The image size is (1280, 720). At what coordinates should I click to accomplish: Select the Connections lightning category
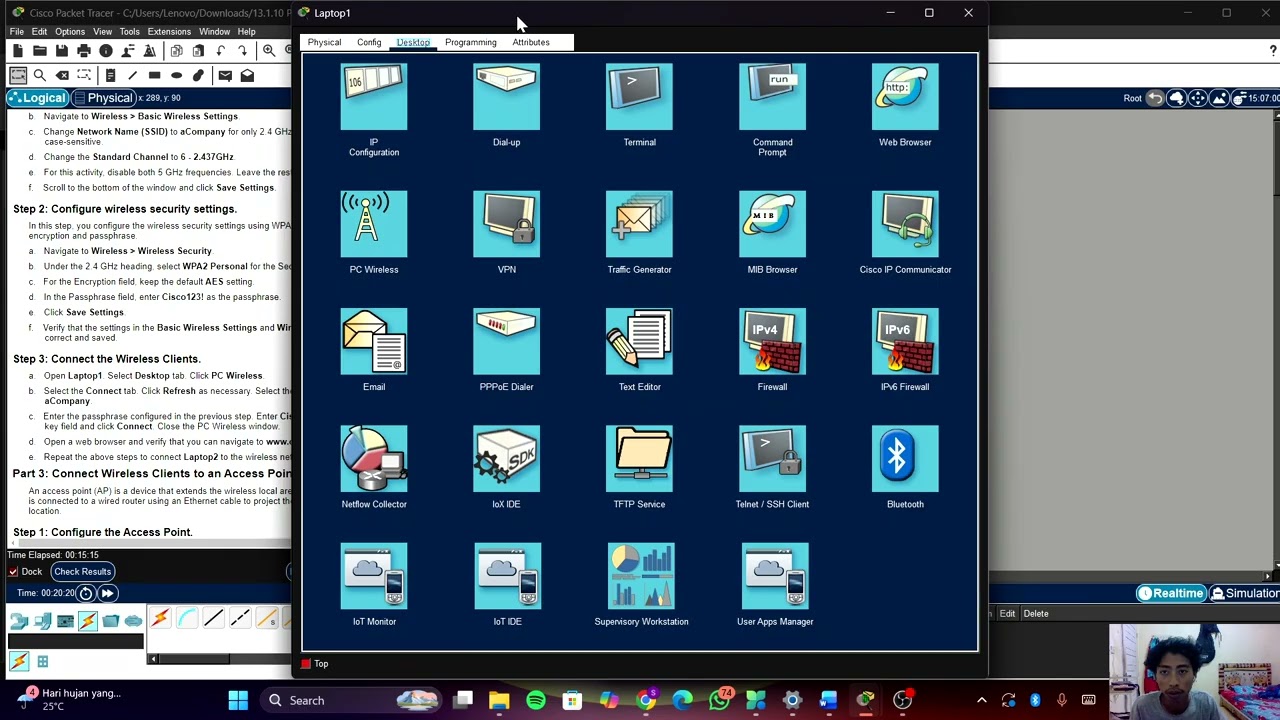(87, 621)
